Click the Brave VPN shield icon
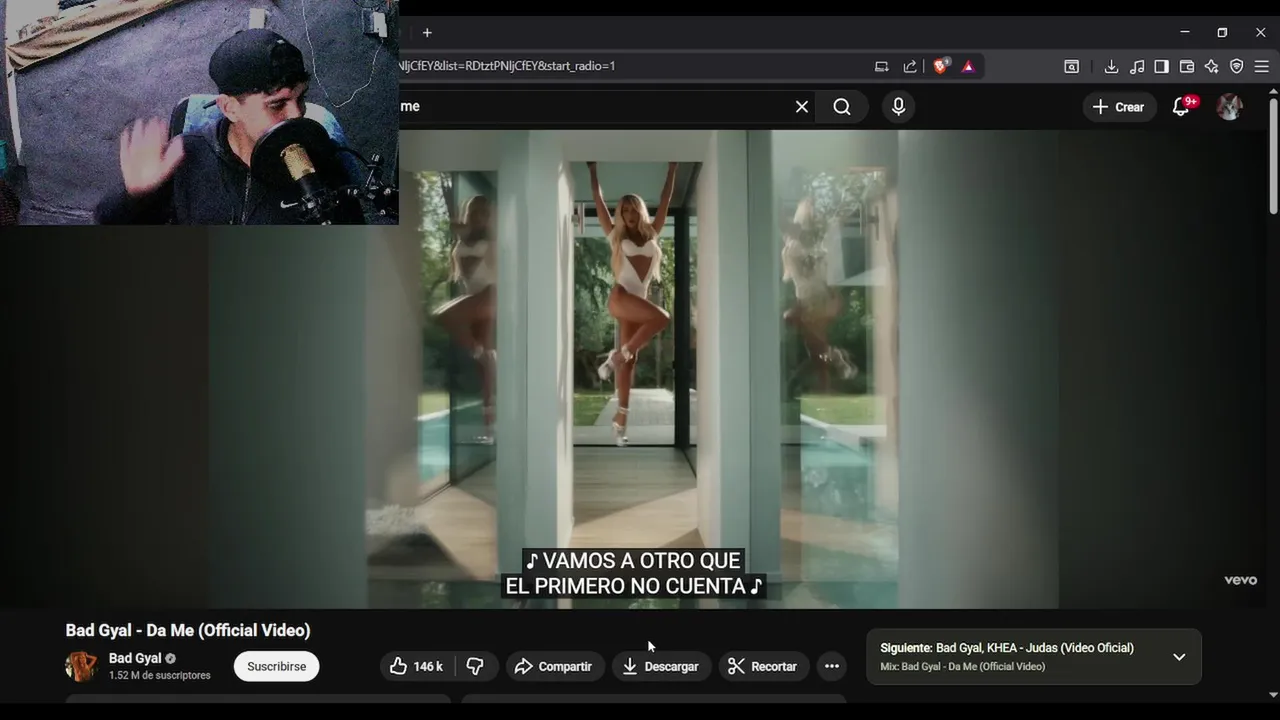The width and height of the screenshot is (1280, 720). pos(1236,66)
